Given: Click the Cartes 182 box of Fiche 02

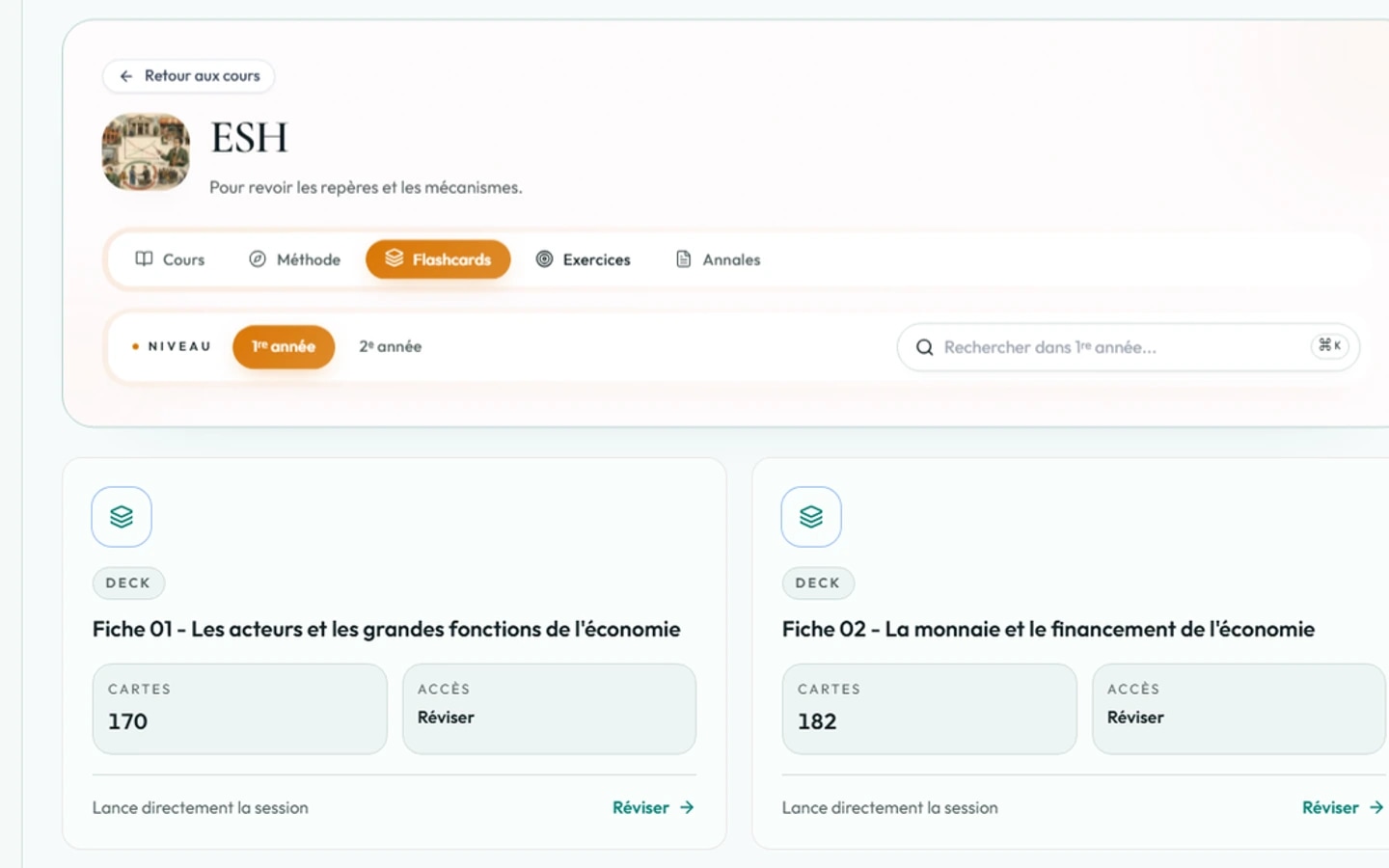Looking at the screenshot, I should (929, 709).
